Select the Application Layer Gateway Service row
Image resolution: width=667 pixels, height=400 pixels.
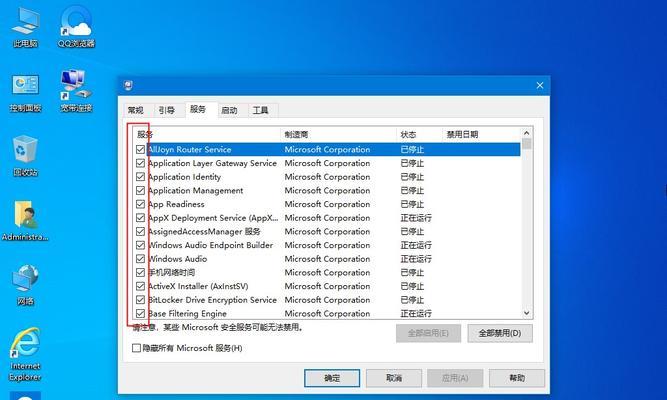212,163
